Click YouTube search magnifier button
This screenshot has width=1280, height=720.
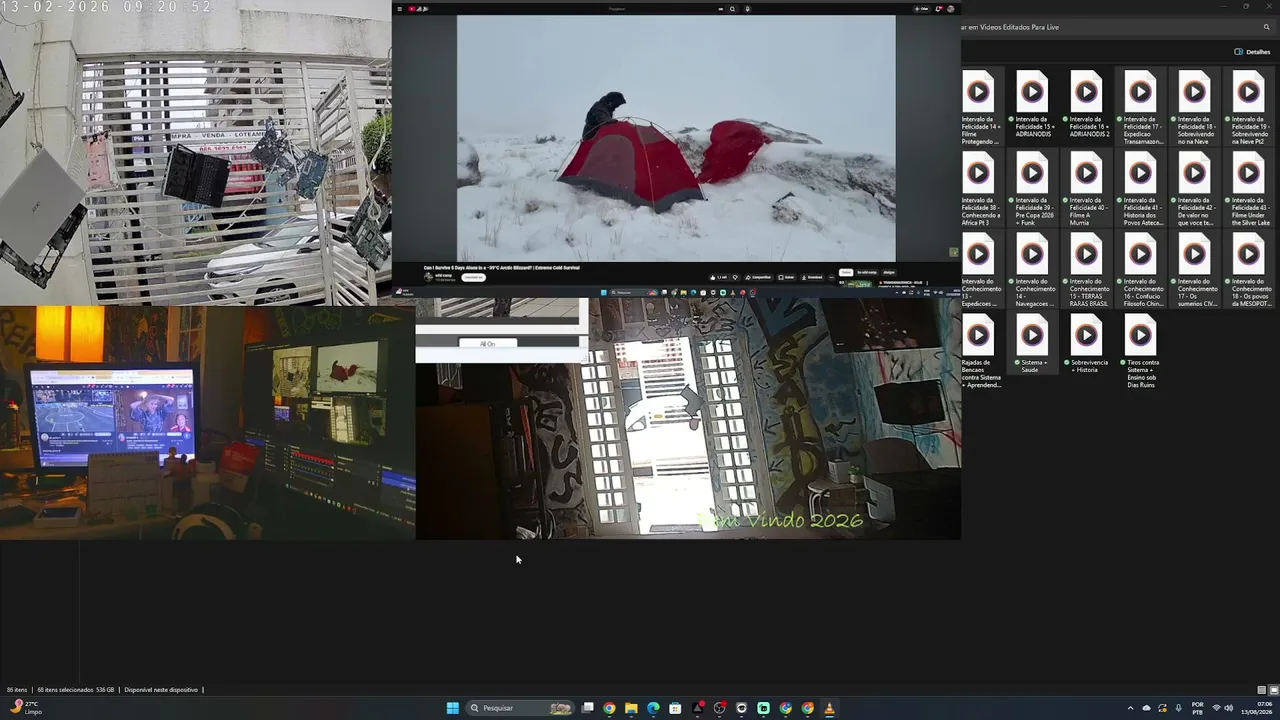pos(732,9)
